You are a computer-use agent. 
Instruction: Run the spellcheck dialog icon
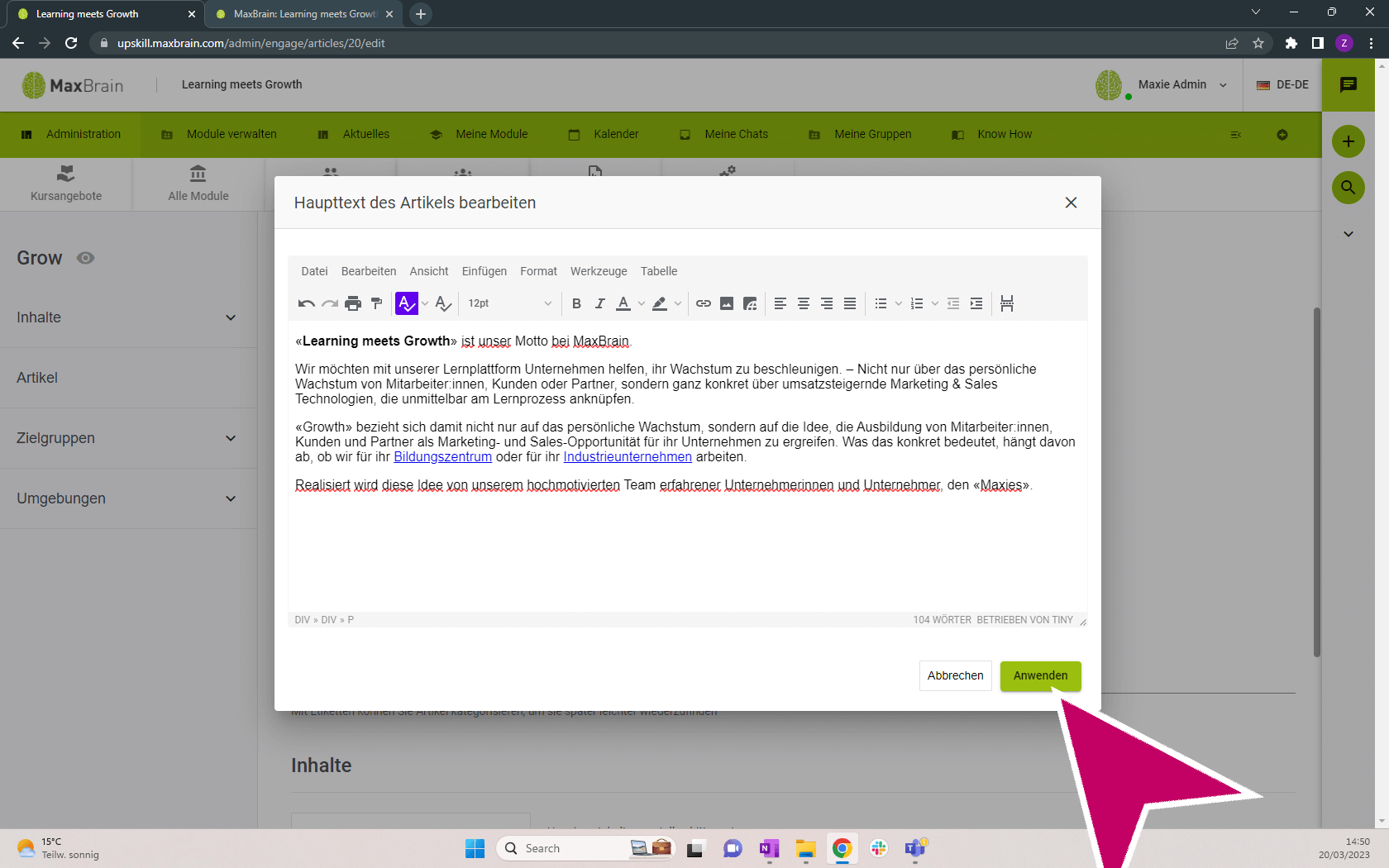click(444, 303)
